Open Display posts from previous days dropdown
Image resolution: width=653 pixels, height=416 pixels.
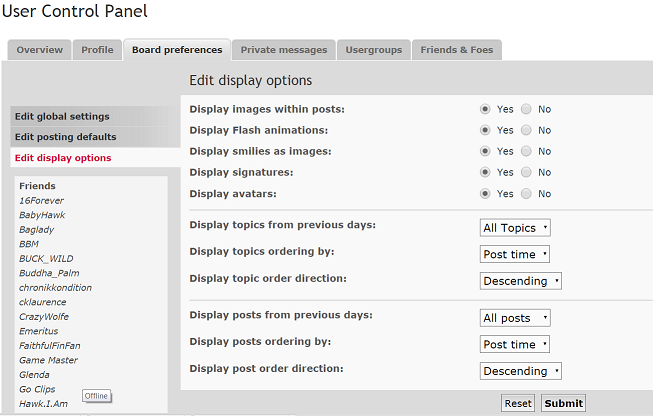click(x=515, y=318)
